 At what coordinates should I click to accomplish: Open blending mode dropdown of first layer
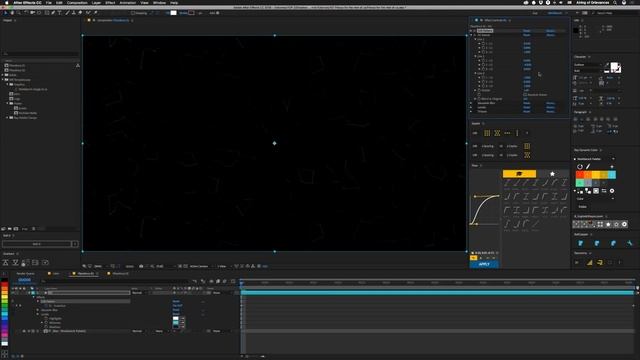[x=139, y=293]
